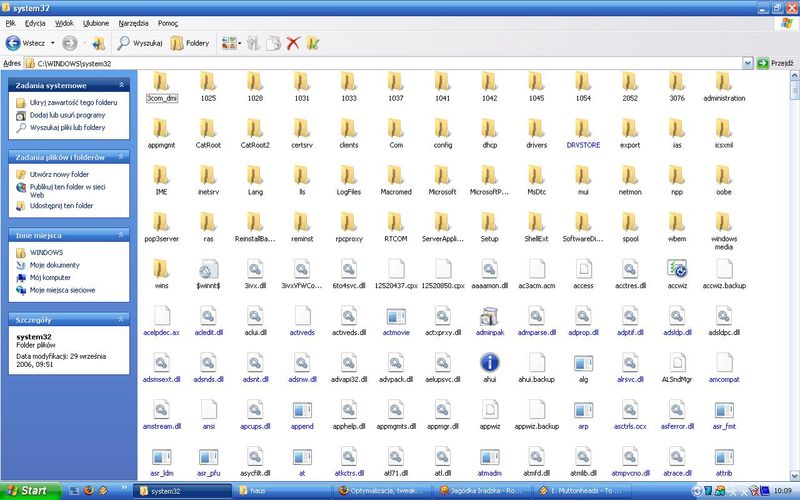Image resolution: width=800 pixels, height=500 pixels.
Task: Select the administration folder
Action: (723, 87)
